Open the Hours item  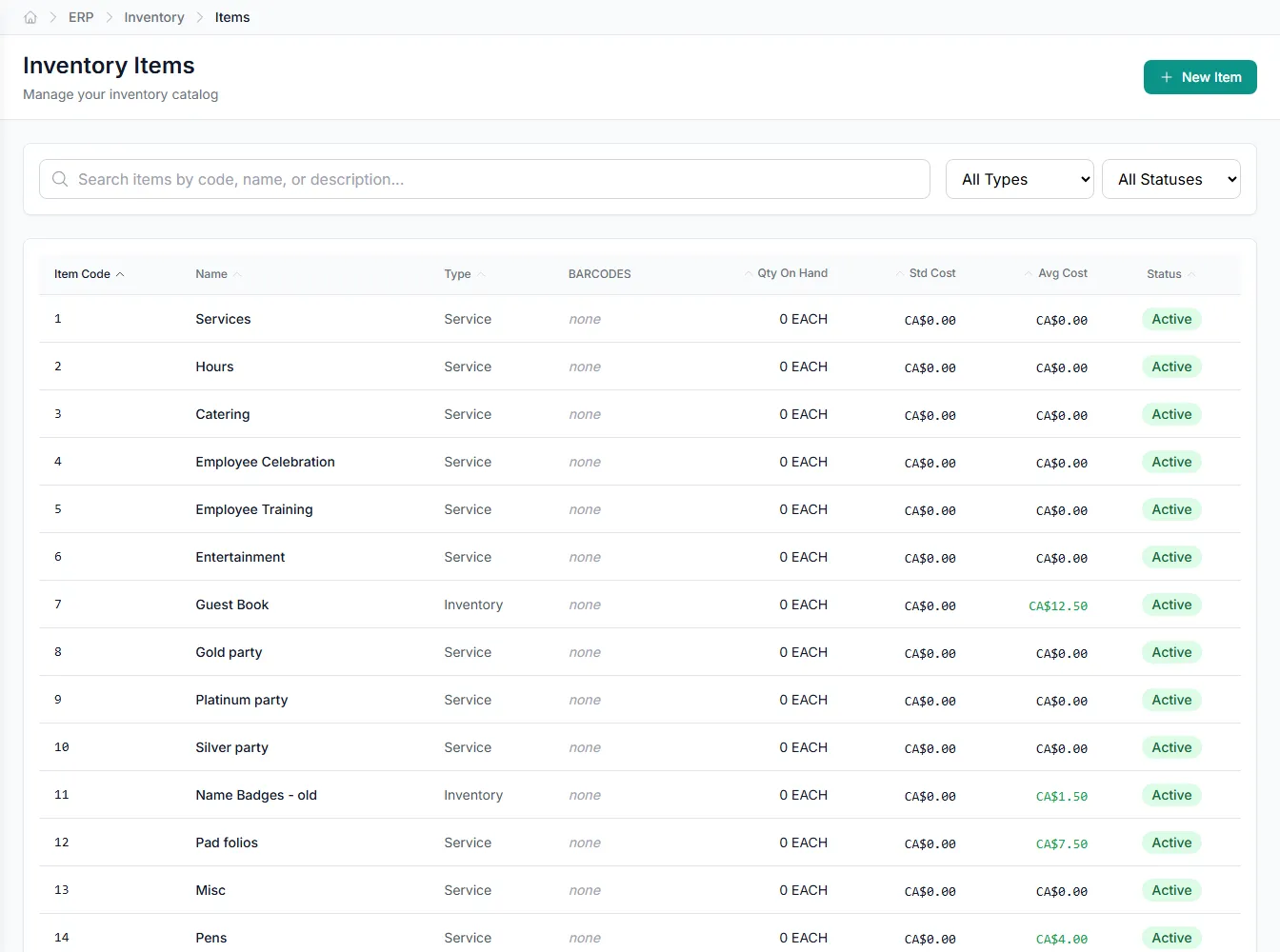[x=214, y=367]
